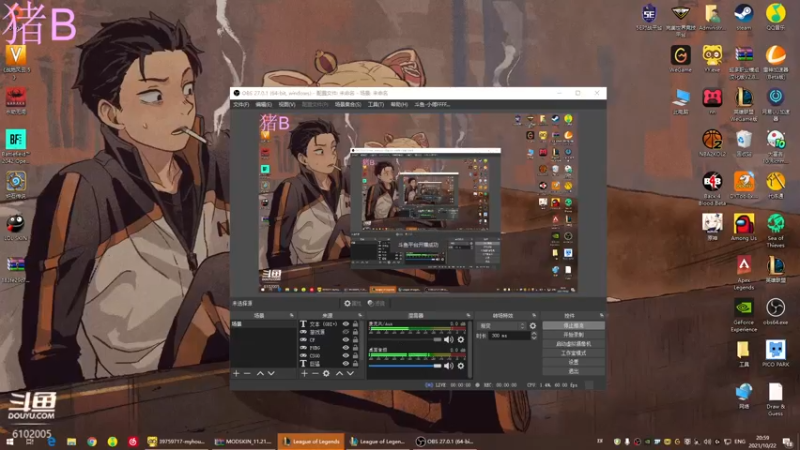This screenshot has width=800, height=450.
Task: Pop out controls dock panel
Action: (x=602, y=315)
